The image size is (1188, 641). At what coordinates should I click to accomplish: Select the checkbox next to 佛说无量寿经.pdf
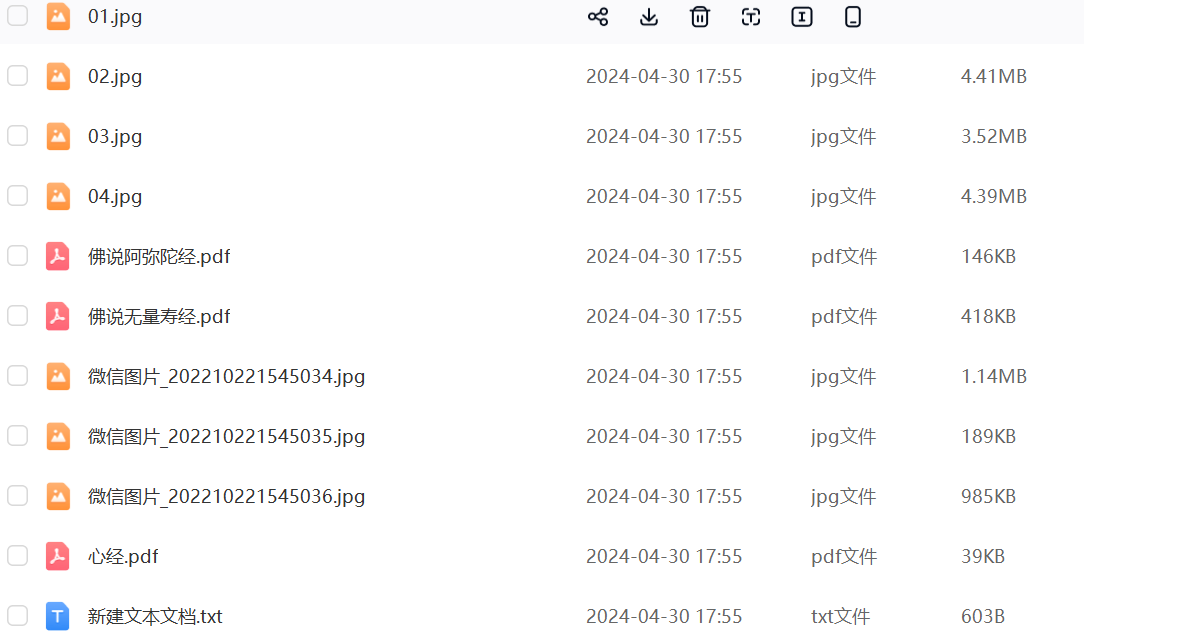pos(18,316)
